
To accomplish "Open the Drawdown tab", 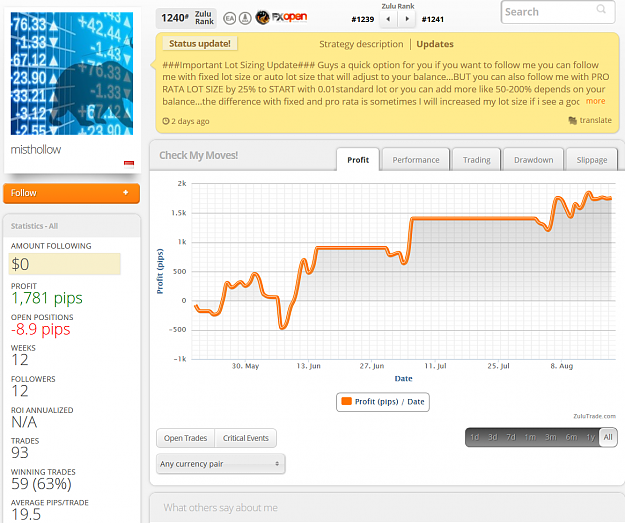I will coord(533,160).
